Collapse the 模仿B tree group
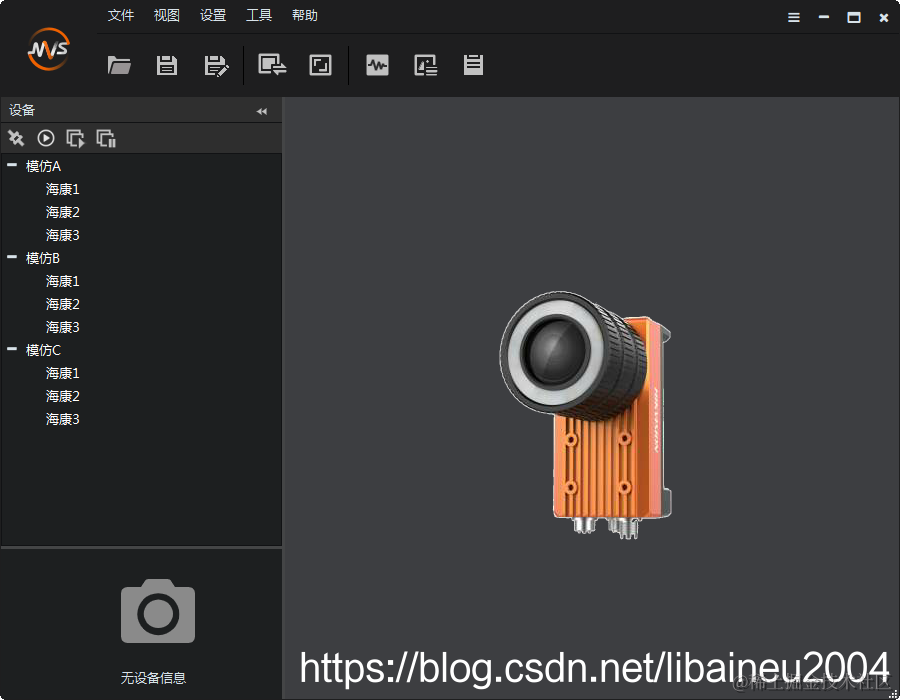 11,257
